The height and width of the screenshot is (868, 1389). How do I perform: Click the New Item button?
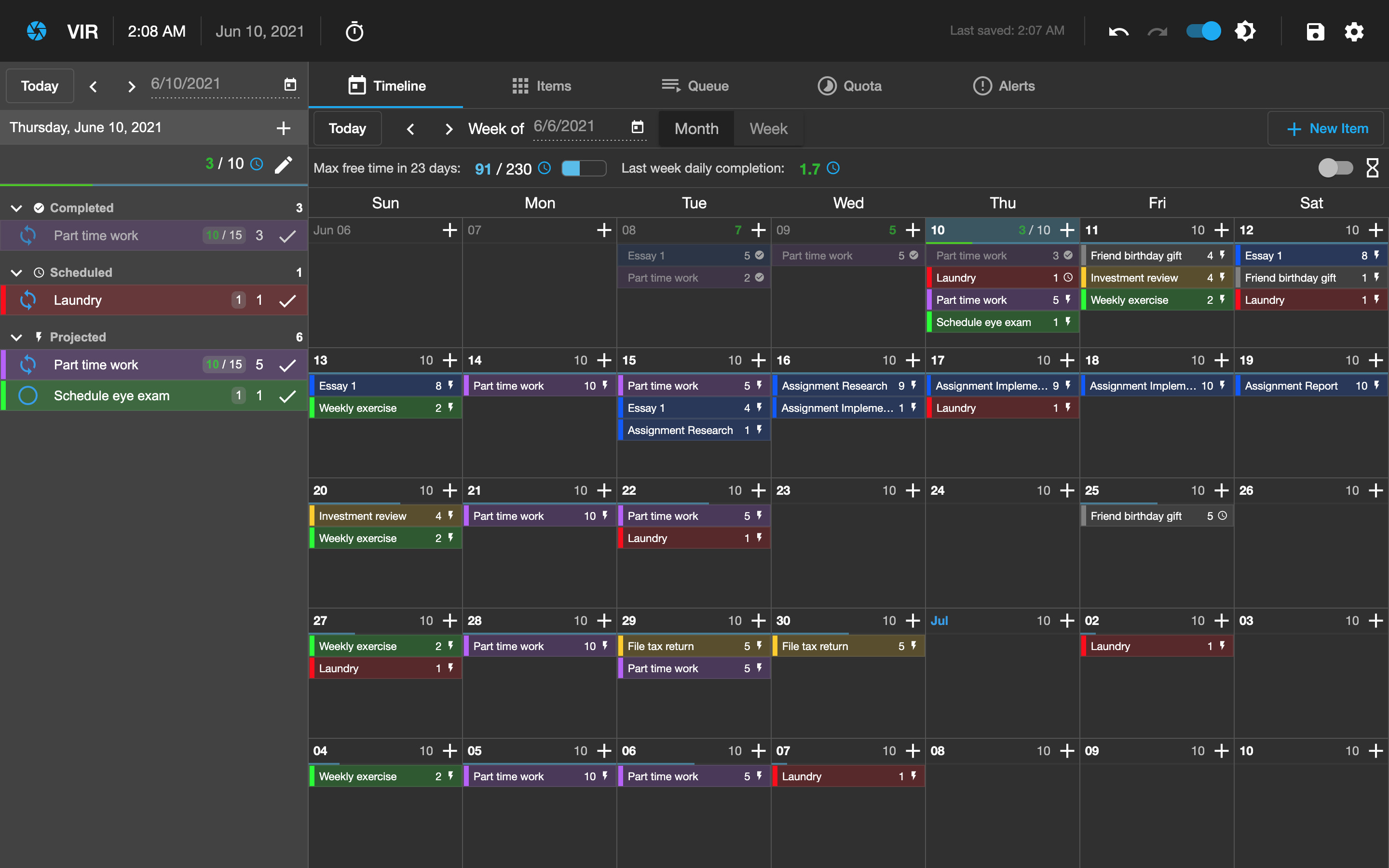[1327, 129]
